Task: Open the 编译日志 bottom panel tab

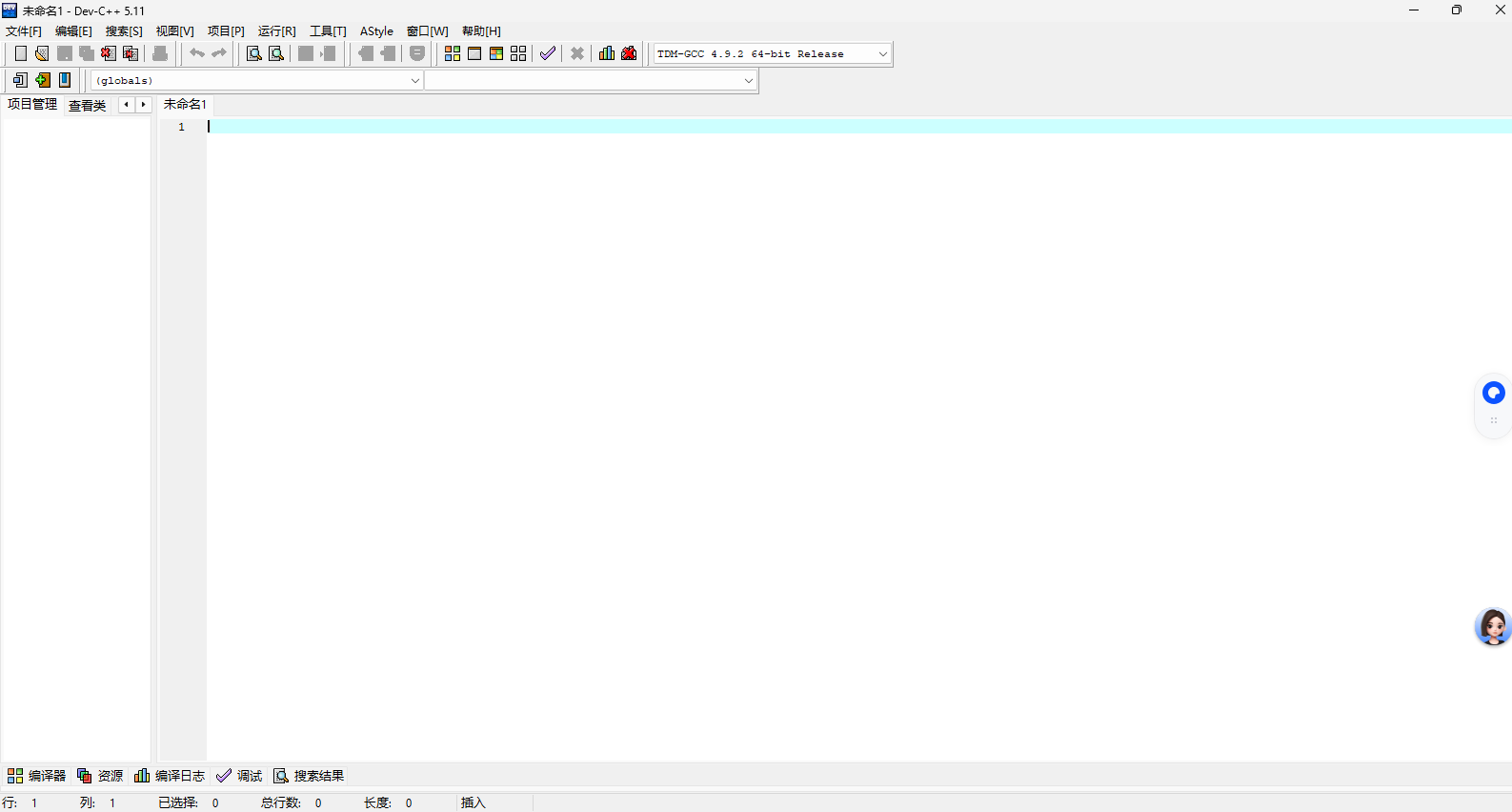Action: tap(170, 776)
